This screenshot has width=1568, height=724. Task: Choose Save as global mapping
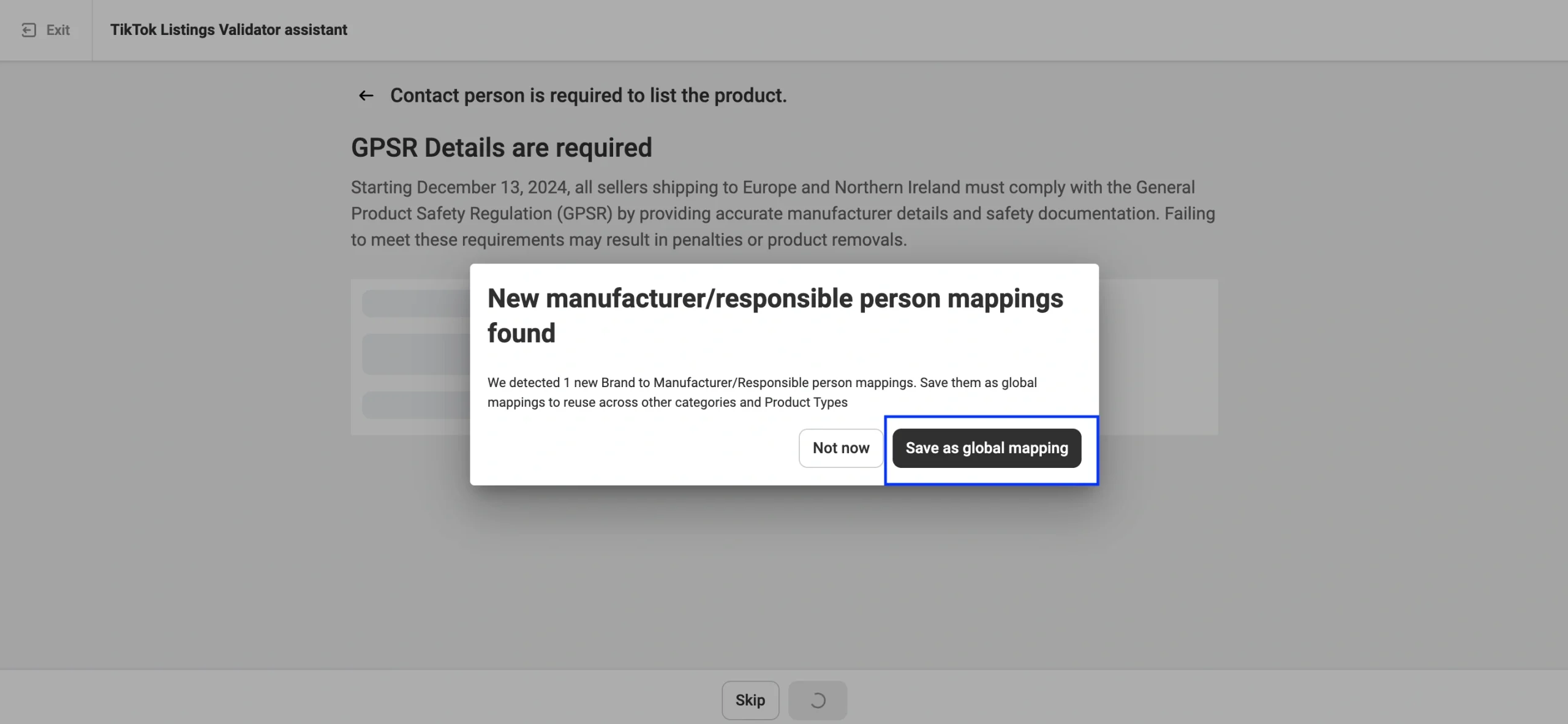pyautogui.click(x=986, y=448)
